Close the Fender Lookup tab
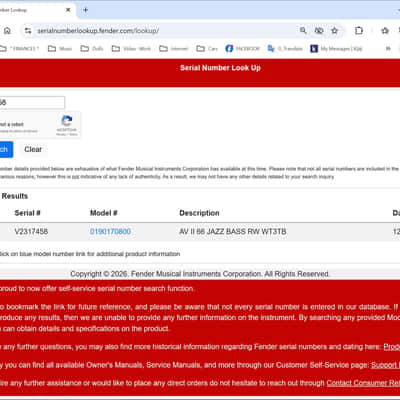Image resolution: width=400 pixels, height=400 pixels. pyautogui.click(x=68, y=10)
